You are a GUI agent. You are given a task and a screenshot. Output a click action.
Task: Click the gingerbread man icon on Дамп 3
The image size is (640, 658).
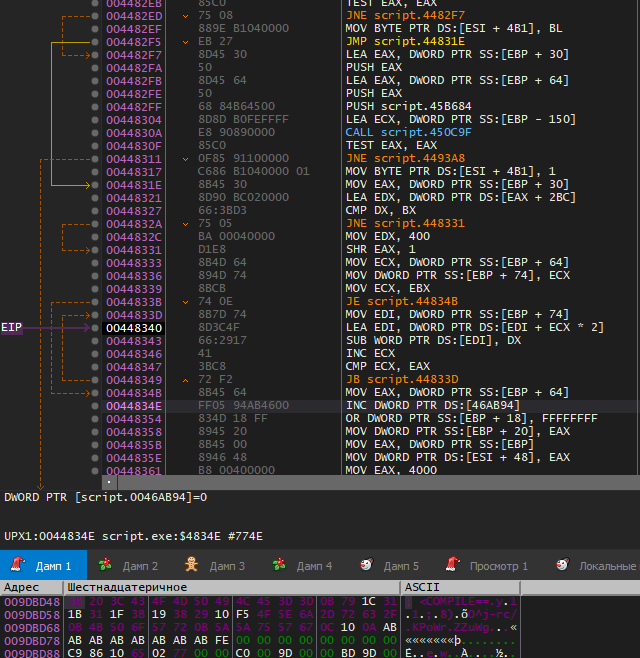pos(191,564)
